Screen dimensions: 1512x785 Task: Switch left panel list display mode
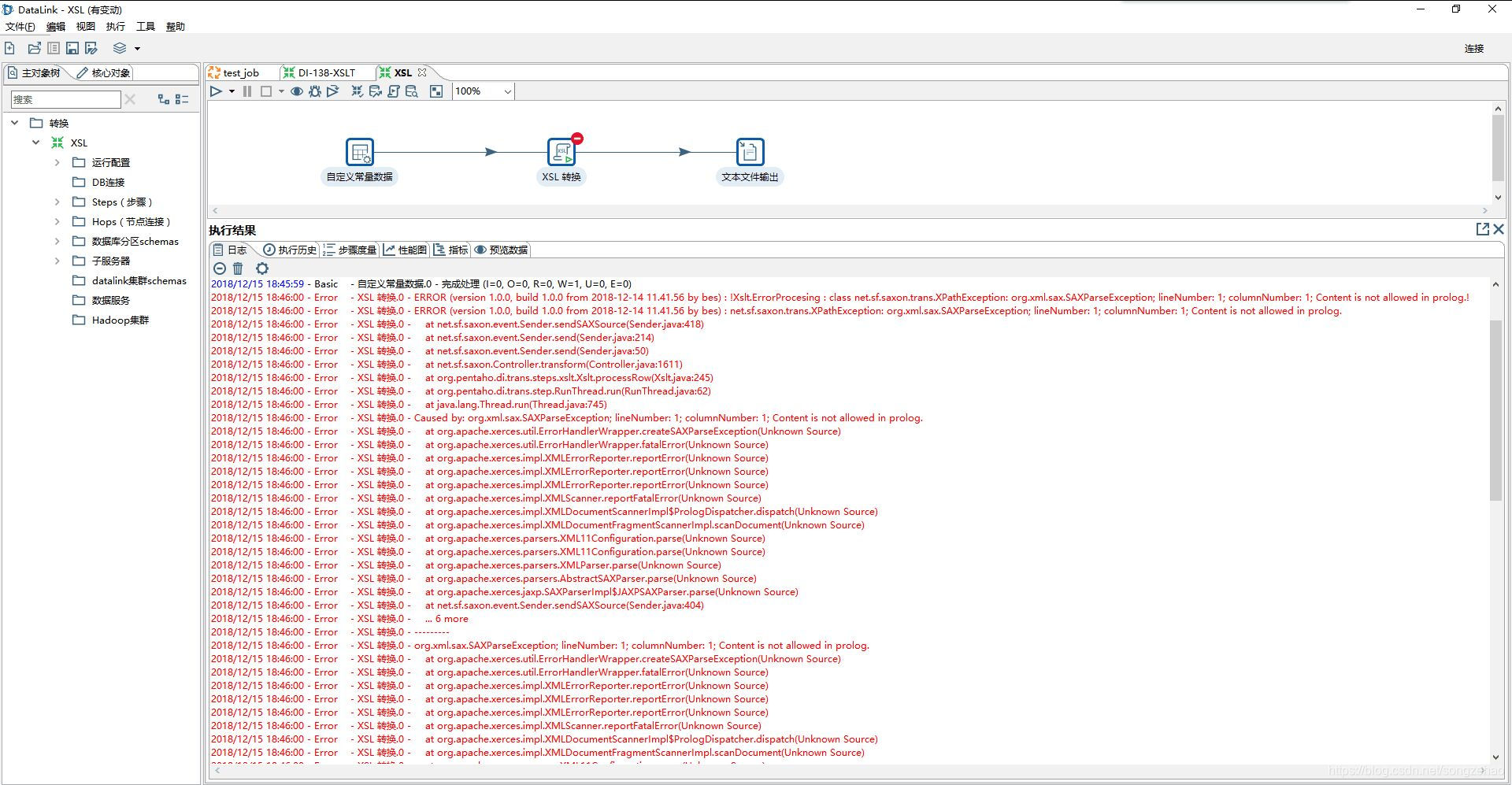tap(182, 99)
